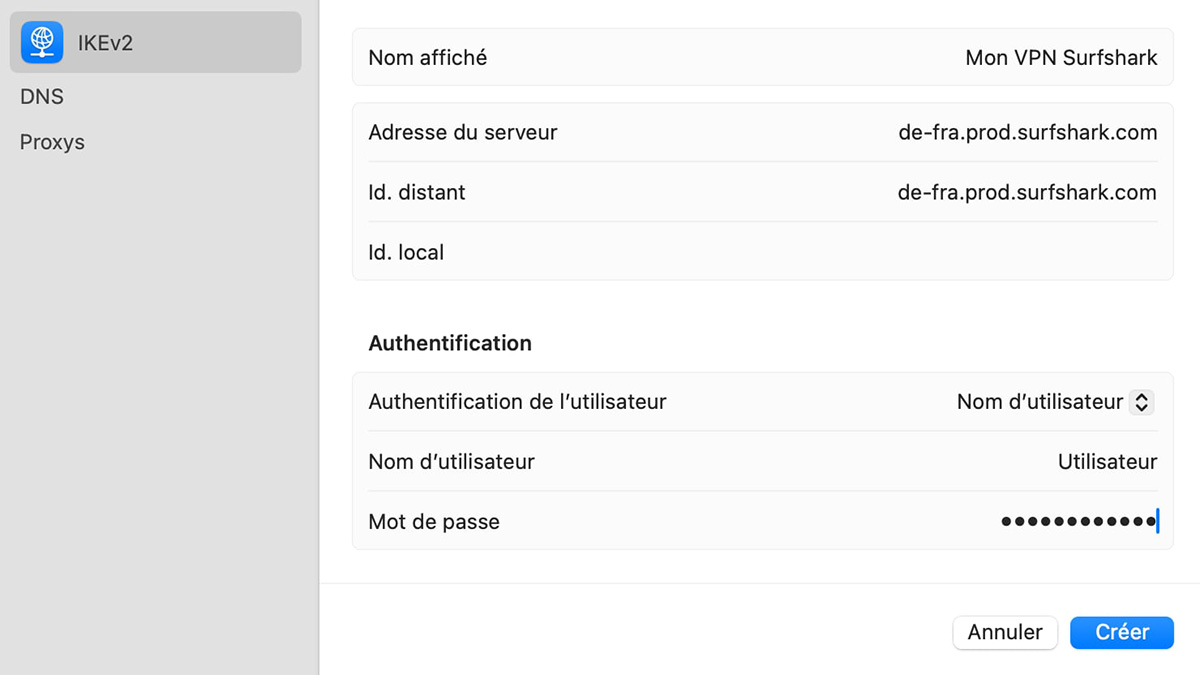Screen dimensions: 1200x675
Task: Click Mon VPN Surfshark display name
Action: 1061,57
